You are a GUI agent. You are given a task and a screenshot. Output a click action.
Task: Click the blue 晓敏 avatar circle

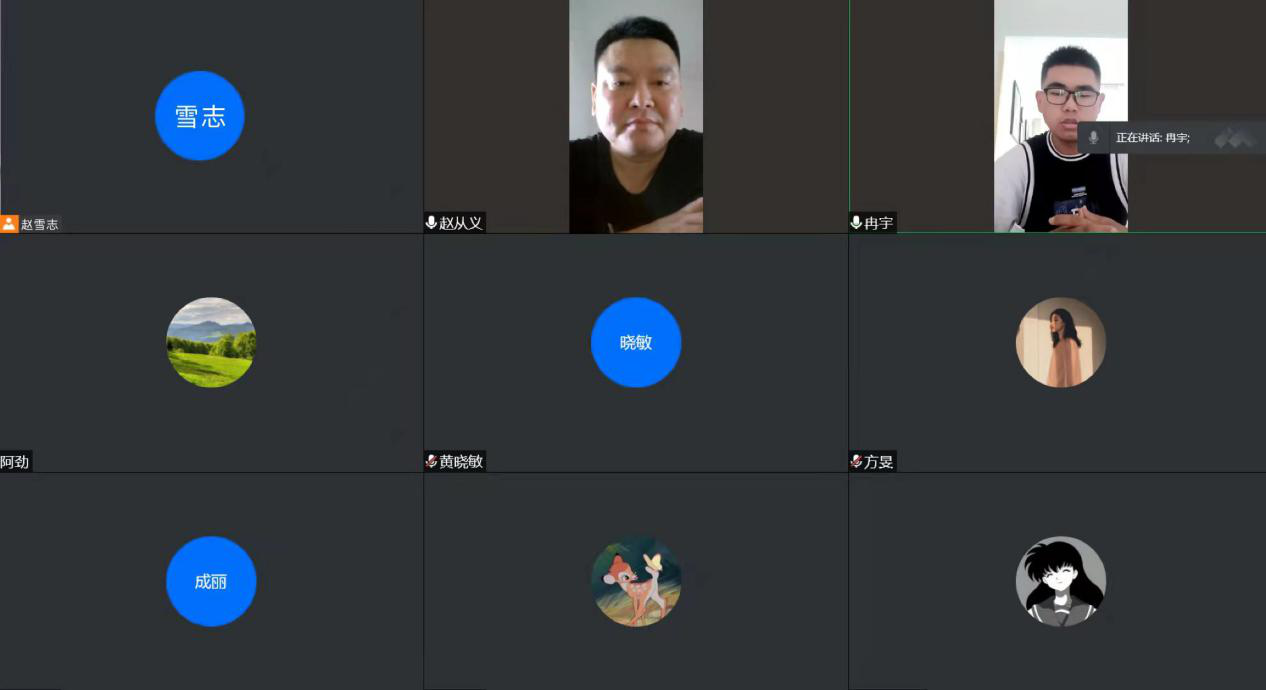[x=636, y=342]
